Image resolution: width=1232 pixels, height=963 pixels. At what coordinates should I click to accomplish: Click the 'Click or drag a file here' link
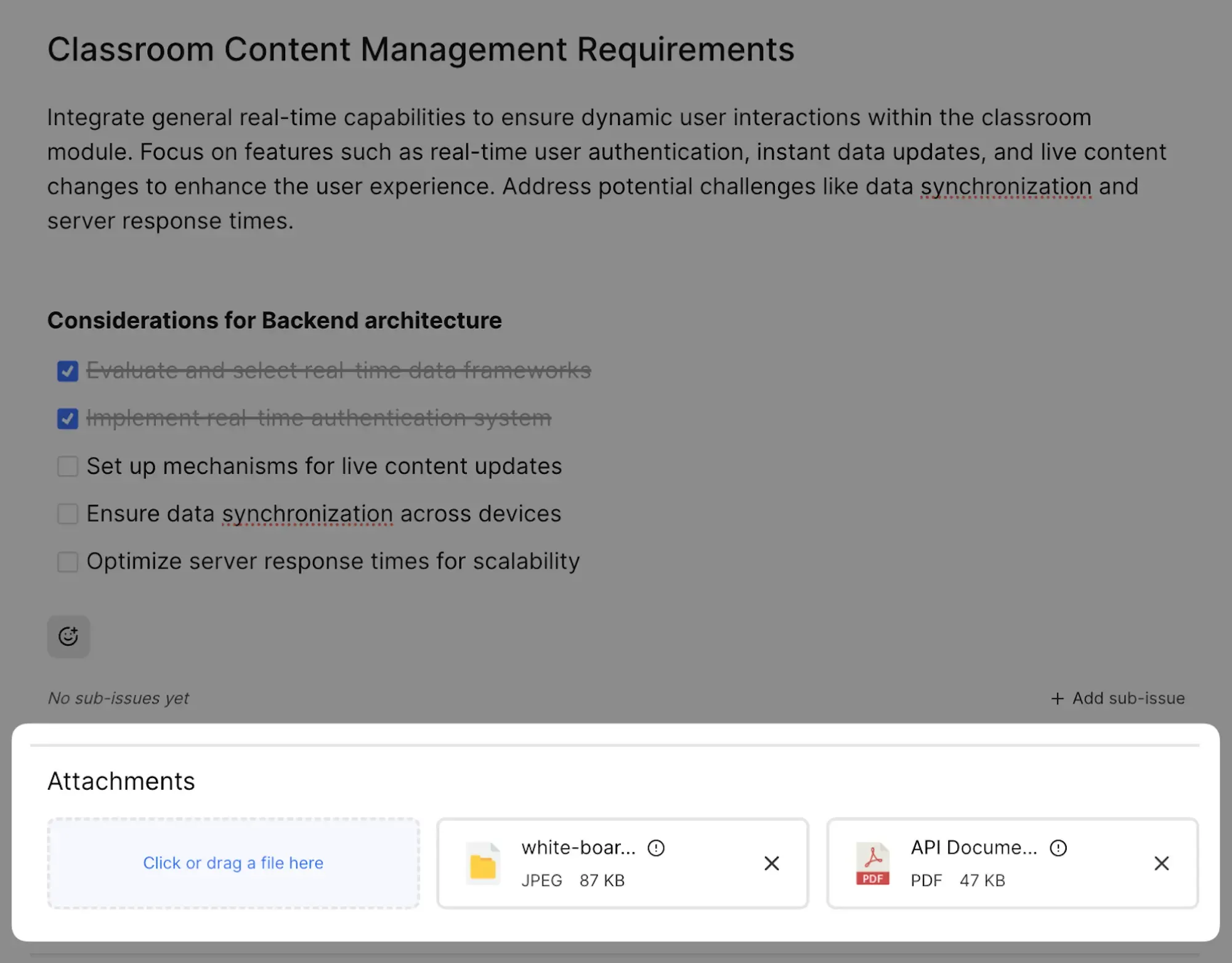pyautogui.click(x=233, y=863)
